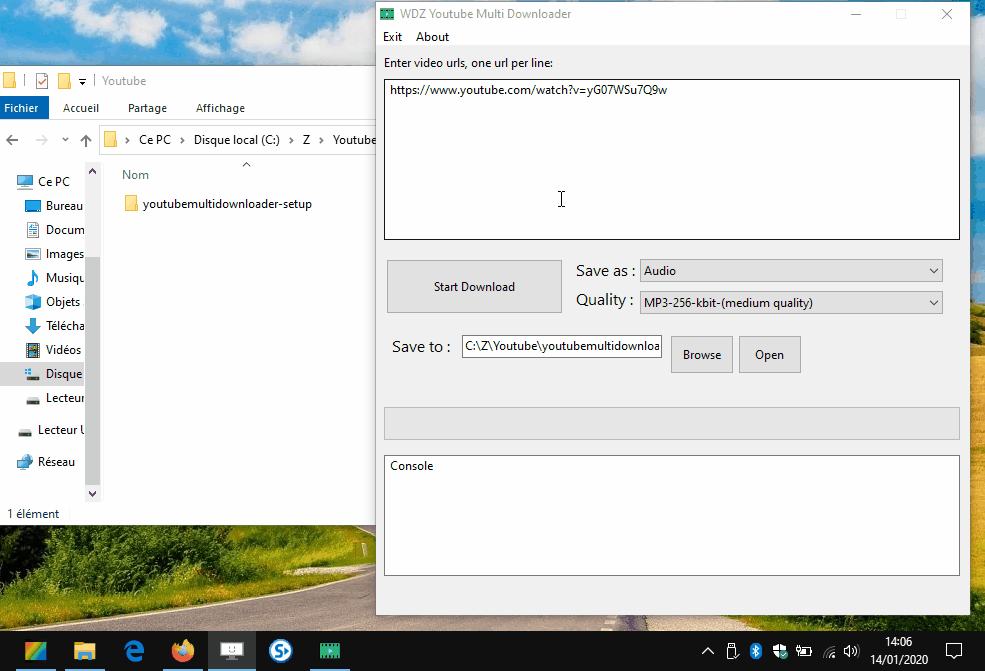Click the WDZ downloader taskbar icon
Screen dimensions: 985x671
[x=330, y=651]
